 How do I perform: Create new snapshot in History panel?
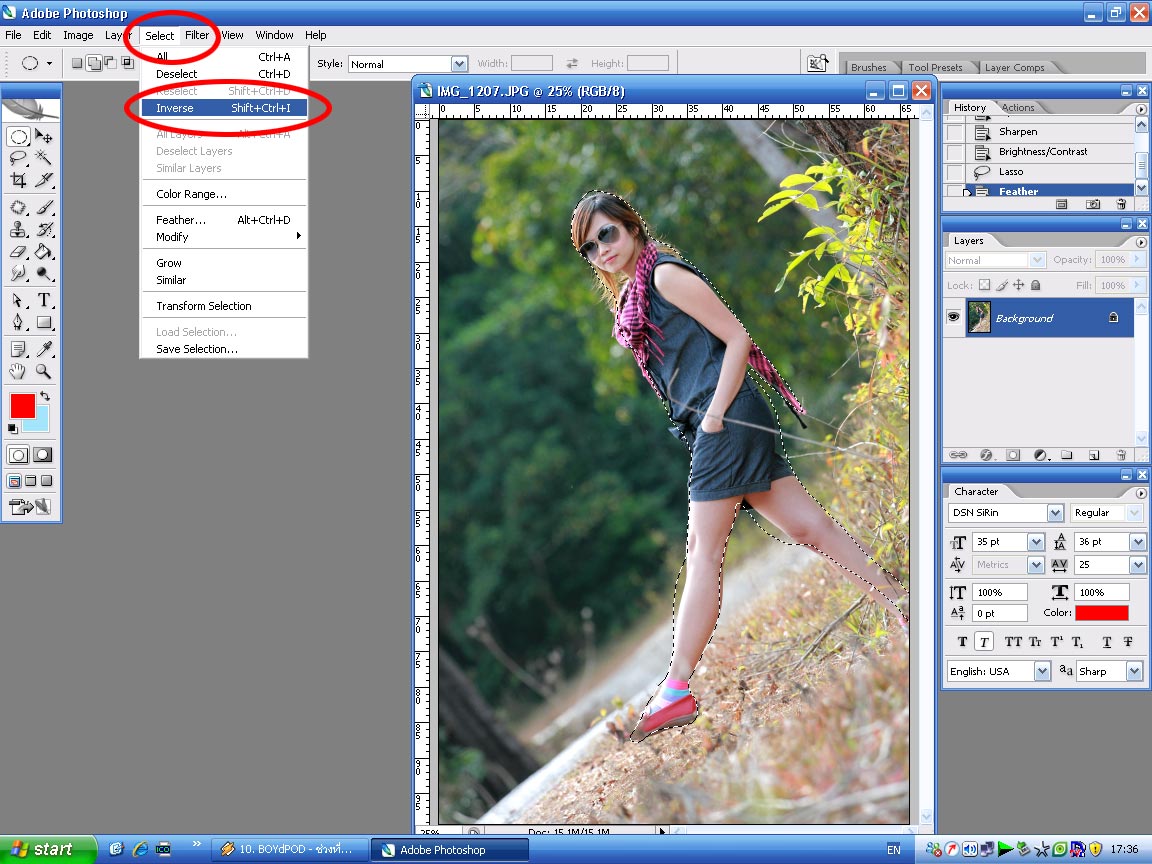pos(1093,204)
